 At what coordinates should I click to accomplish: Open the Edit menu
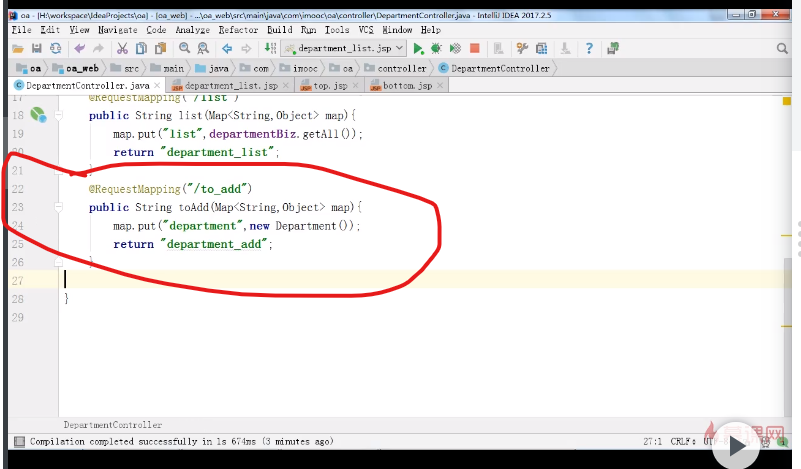pos(50,30)
